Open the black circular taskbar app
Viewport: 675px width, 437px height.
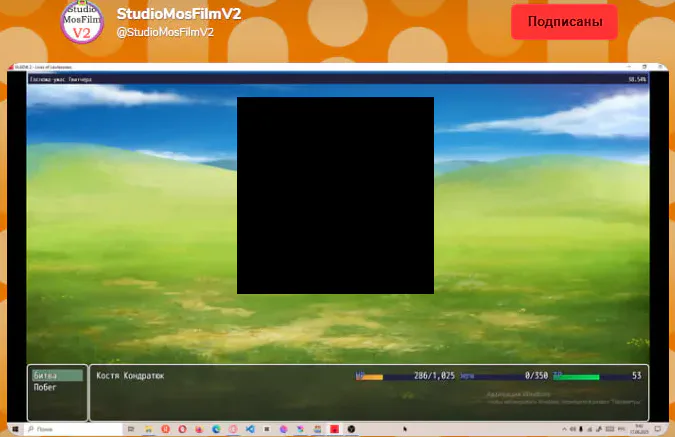(351, 429)
